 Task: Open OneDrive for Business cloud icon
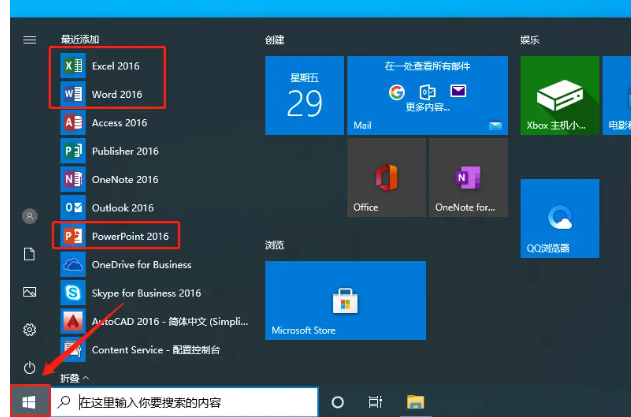[73, 264]
